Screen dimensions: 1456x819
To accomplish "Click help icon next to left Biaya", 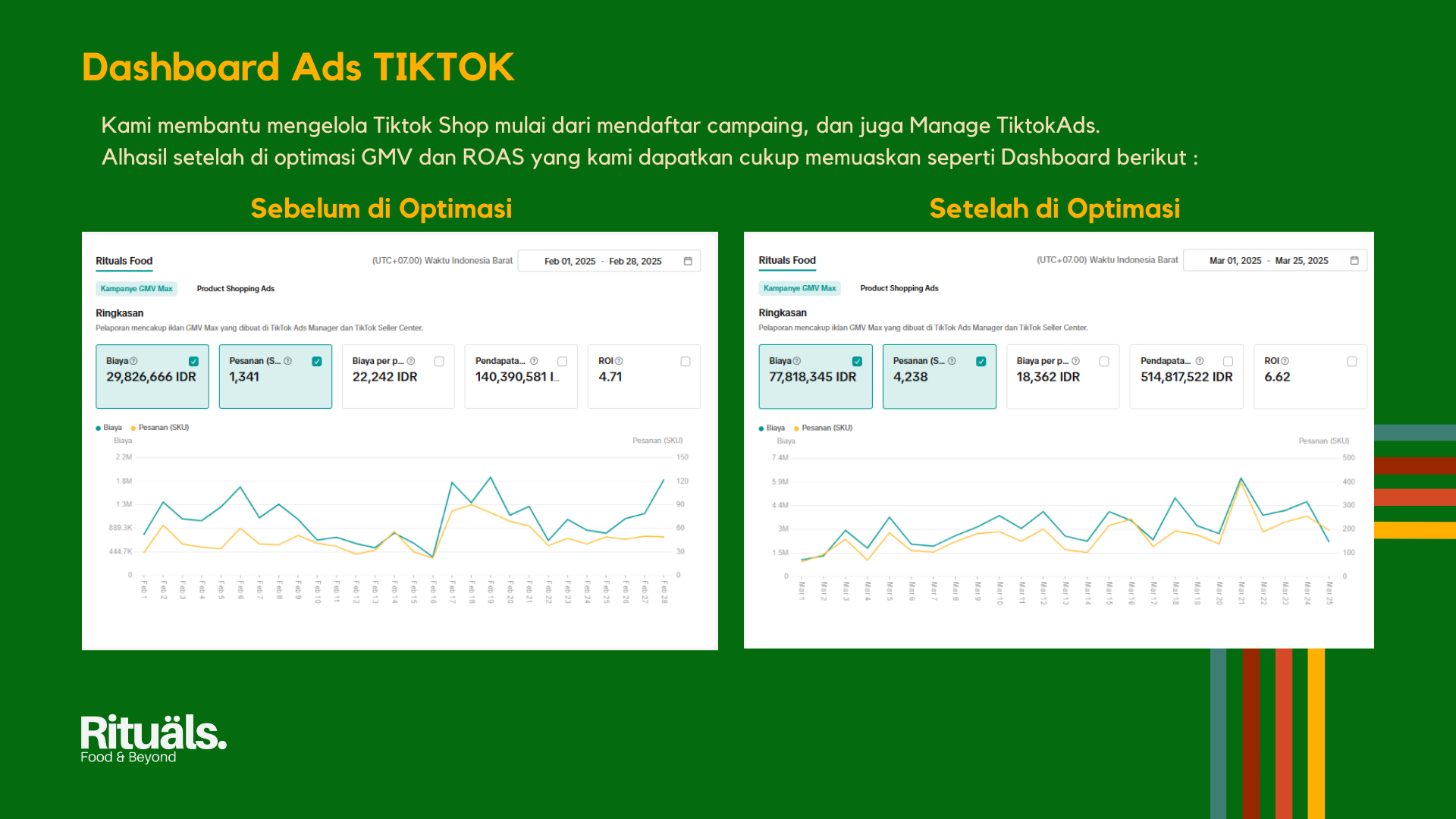I will coord(133,361).
